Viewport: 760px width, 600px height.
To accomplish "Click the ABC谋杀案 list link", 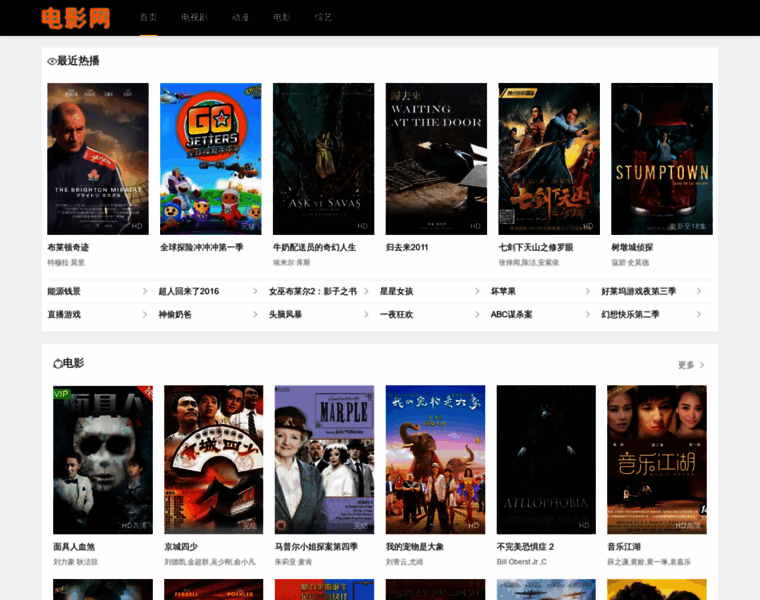I will click(511, 315).
